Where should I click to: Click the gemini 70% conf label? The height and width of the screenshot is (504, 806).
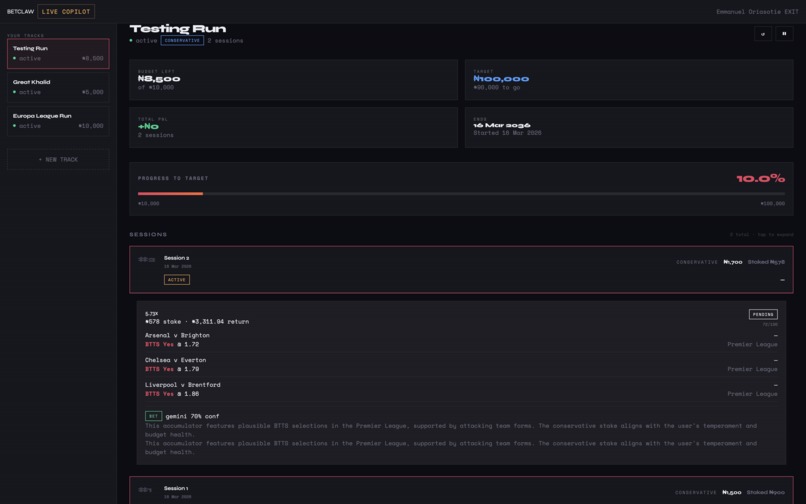tap(192, 416)
